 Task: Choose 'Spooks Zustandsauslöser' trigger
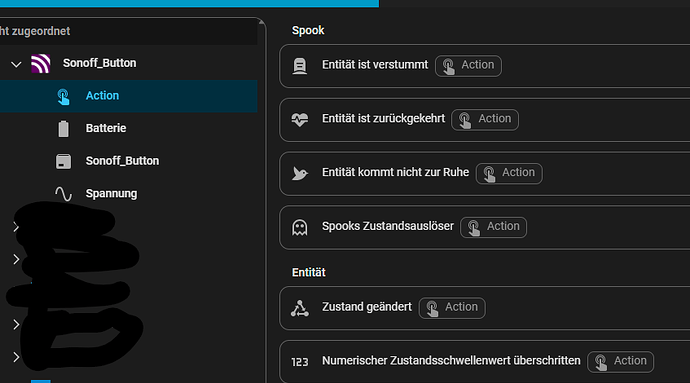[x=484, y=227]
